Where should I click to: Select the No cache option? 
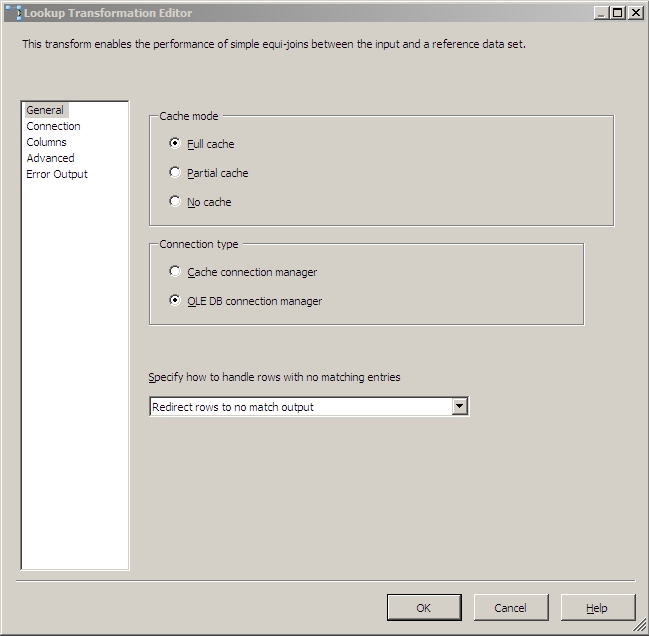[x=176, y=202]
